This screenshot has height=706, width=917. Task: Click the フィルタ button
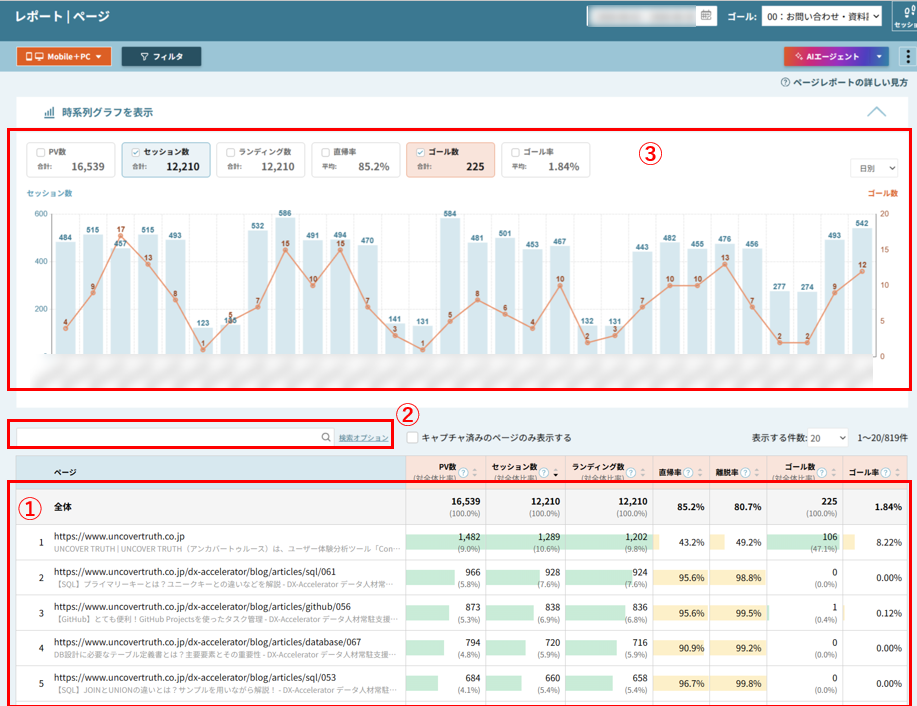[x=161, y=56]
